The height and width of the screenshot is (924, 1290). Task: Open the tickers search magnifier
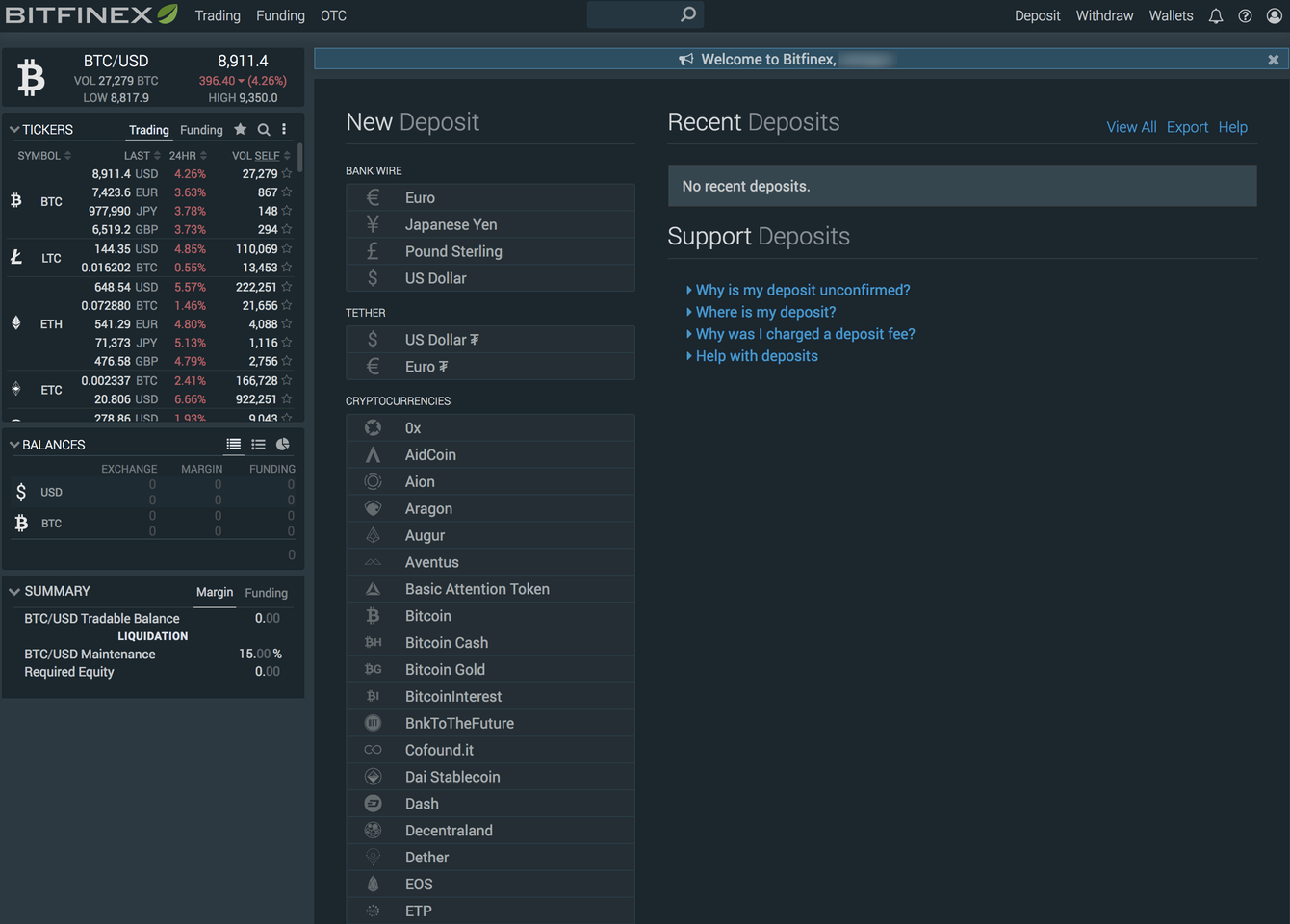click(x=263, y=129)
